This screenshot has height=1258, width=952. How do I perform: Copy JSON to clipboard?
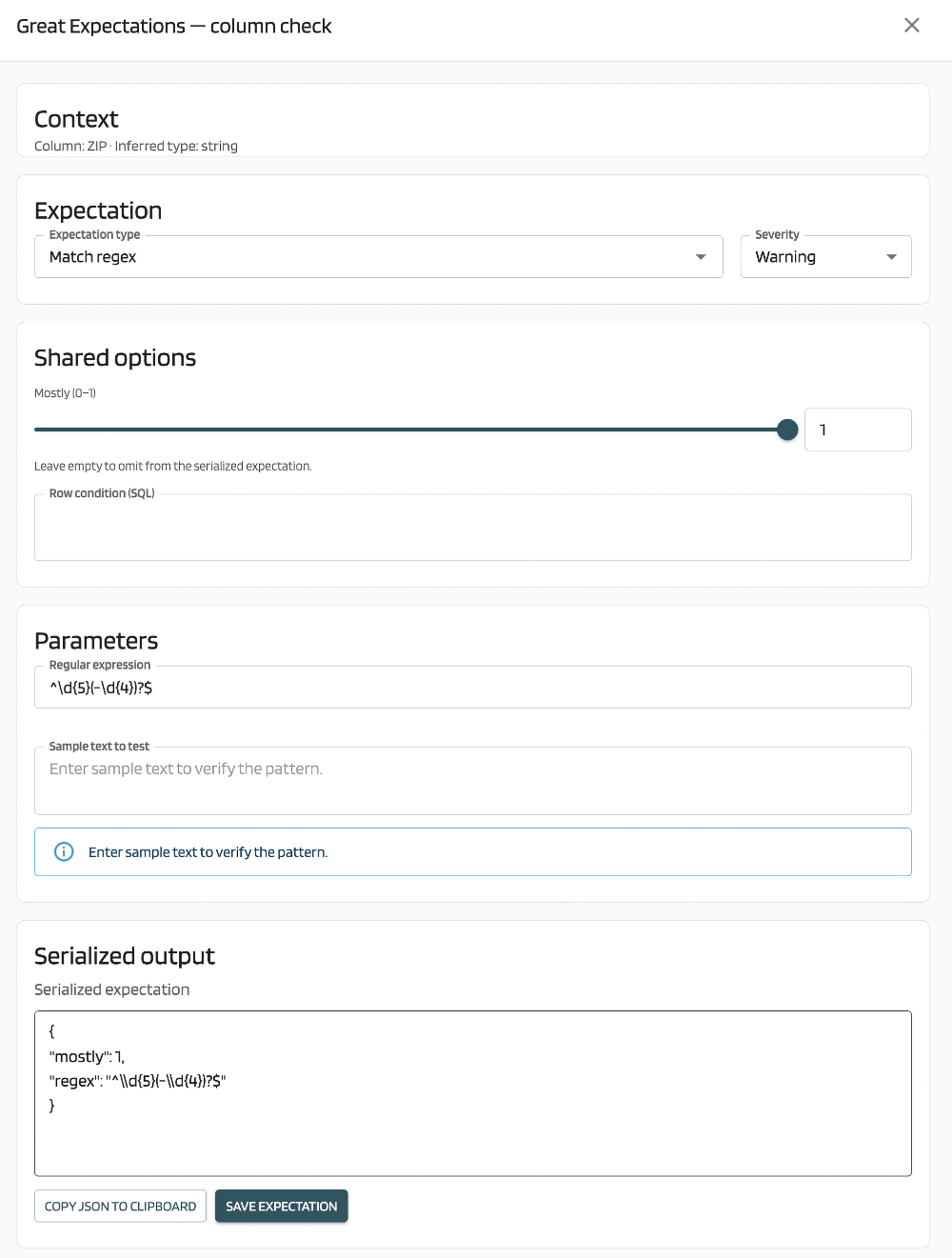click(120, 1206)
